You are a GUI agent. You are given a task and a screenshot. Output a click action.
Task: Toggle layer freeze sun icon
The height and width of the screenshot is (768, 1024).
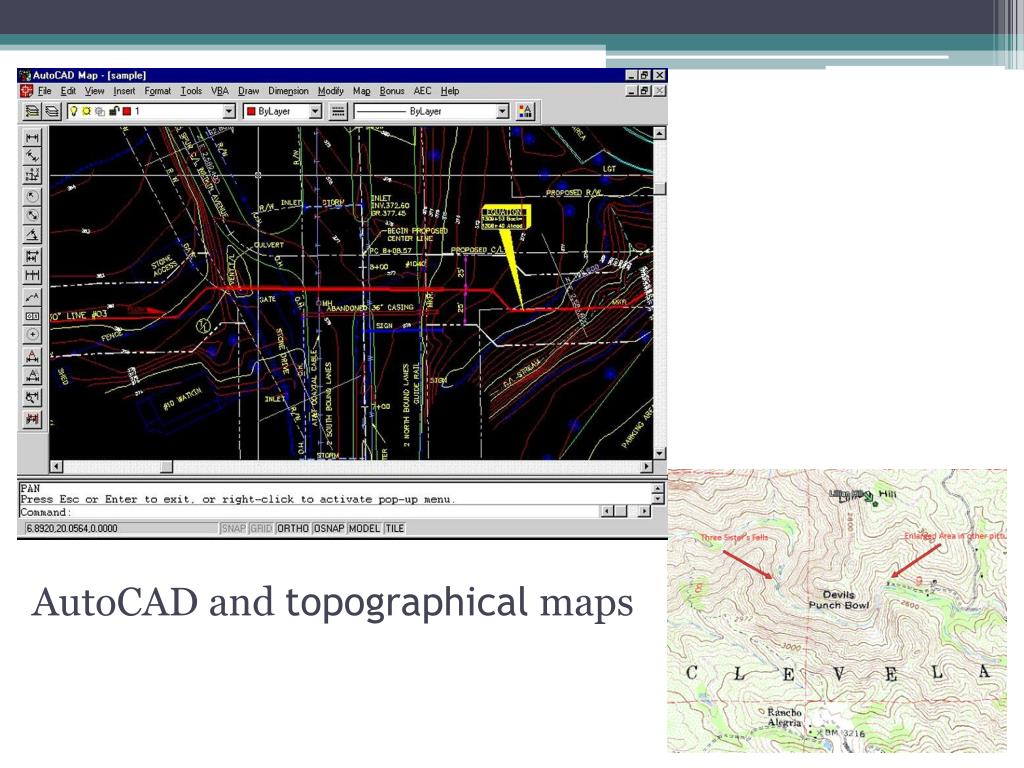pyautogui.click(x=86, y=111)
